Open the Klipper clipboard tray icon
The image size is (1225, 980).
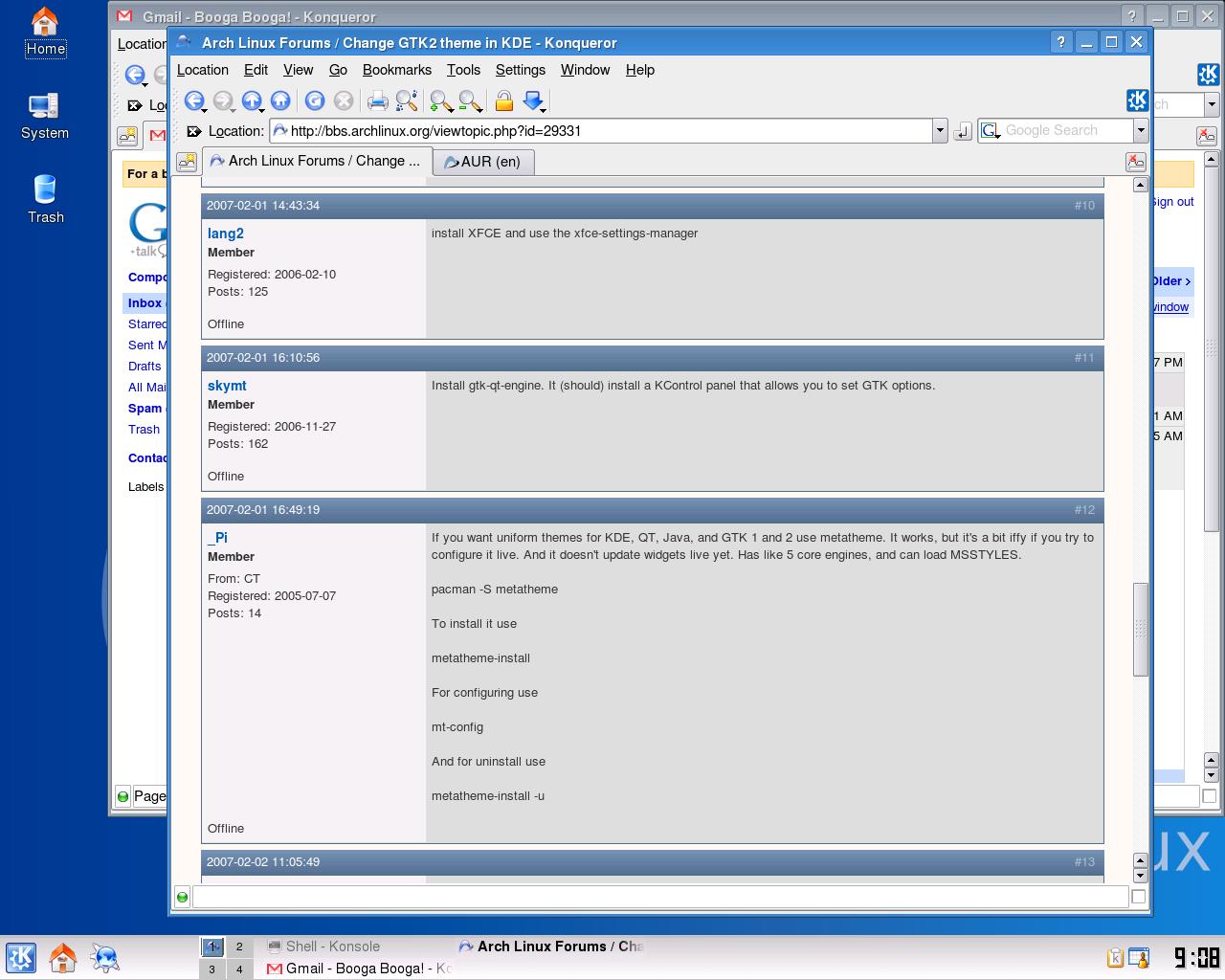point(1115,957)
